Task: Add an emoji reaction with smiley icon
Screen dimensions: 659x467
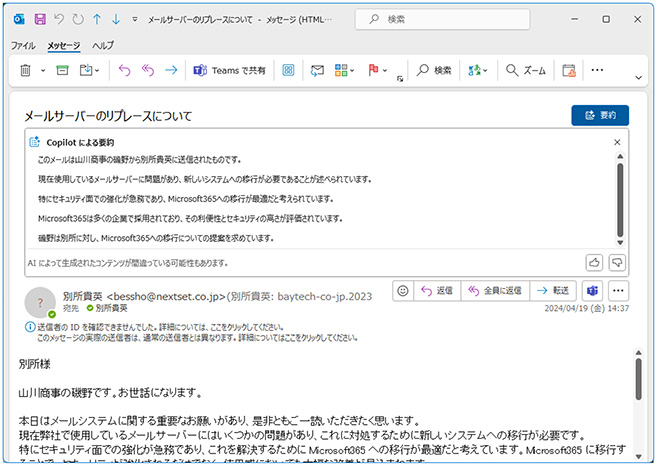Action: pyautogui.click(x=403, y=290)
